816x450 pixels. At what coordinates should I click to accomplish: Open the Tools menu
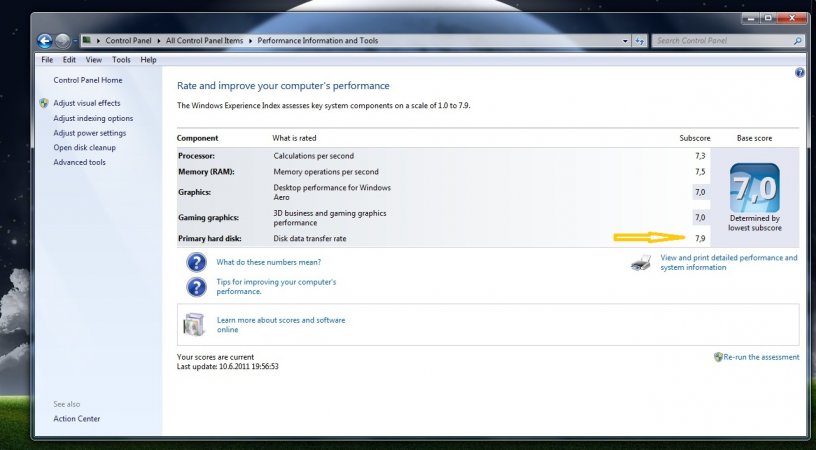pyautogui.click(x=121, y=60)
